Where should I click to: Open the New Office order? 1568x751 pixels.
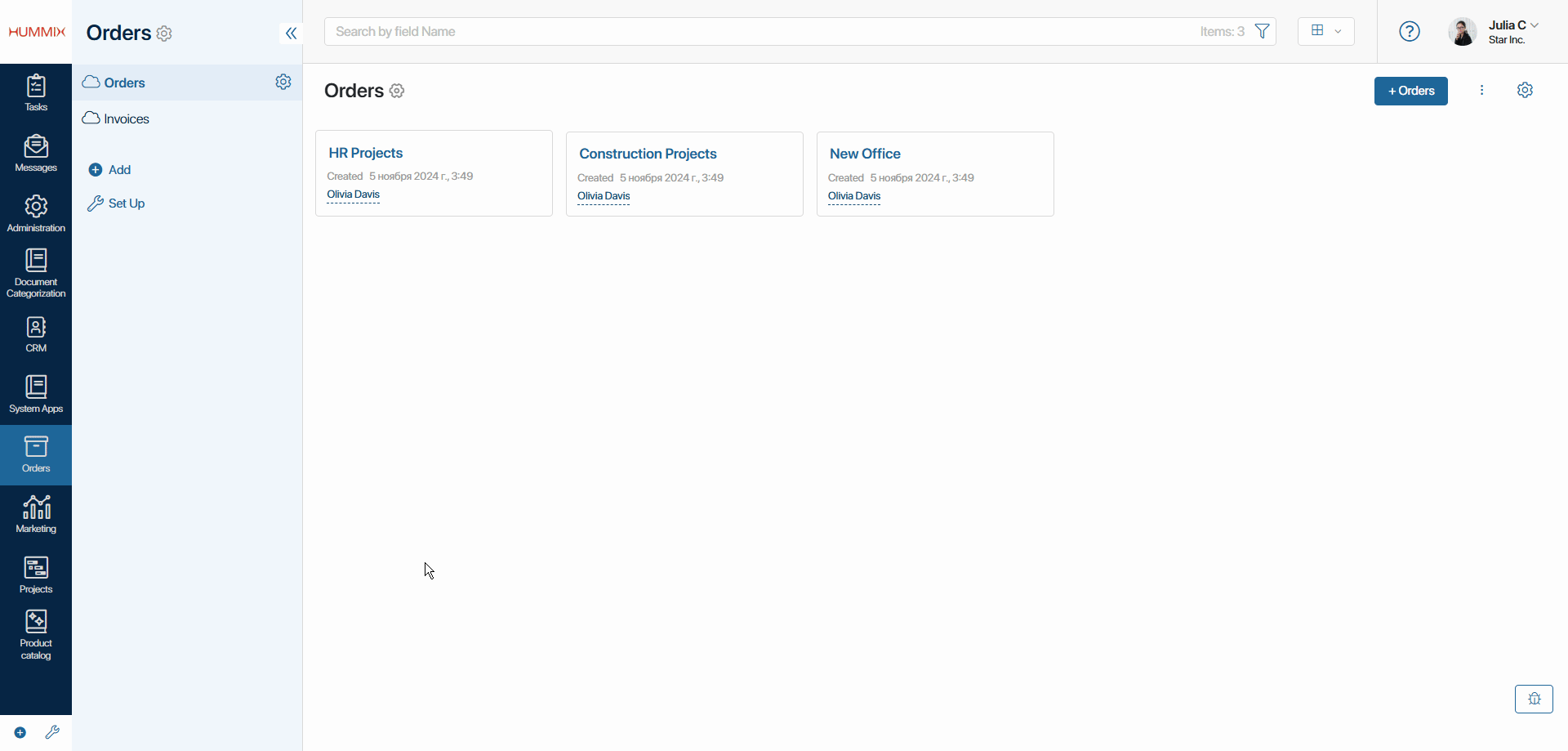(x=865, y=154)
